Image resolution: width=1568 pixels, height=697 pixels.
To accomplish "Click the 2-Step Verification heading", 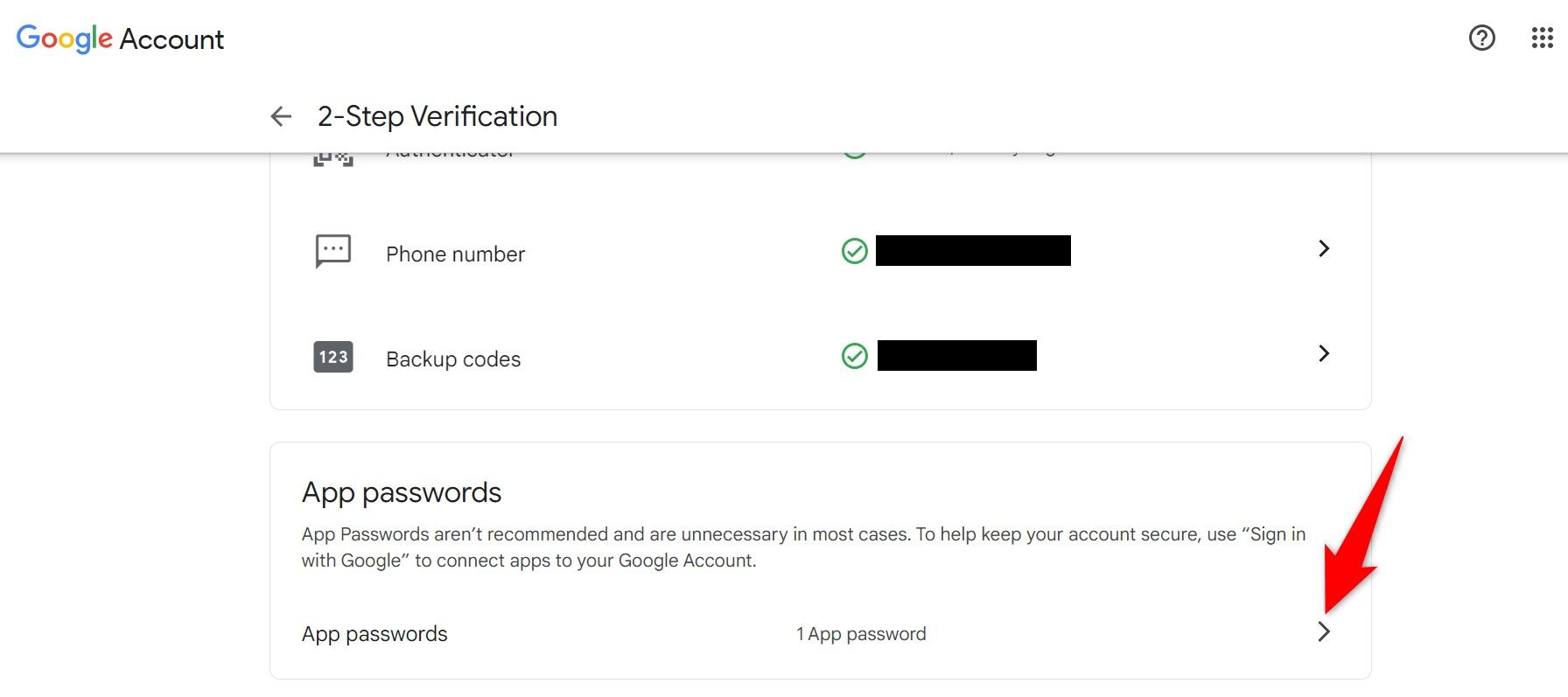I will tap(437, 115).
